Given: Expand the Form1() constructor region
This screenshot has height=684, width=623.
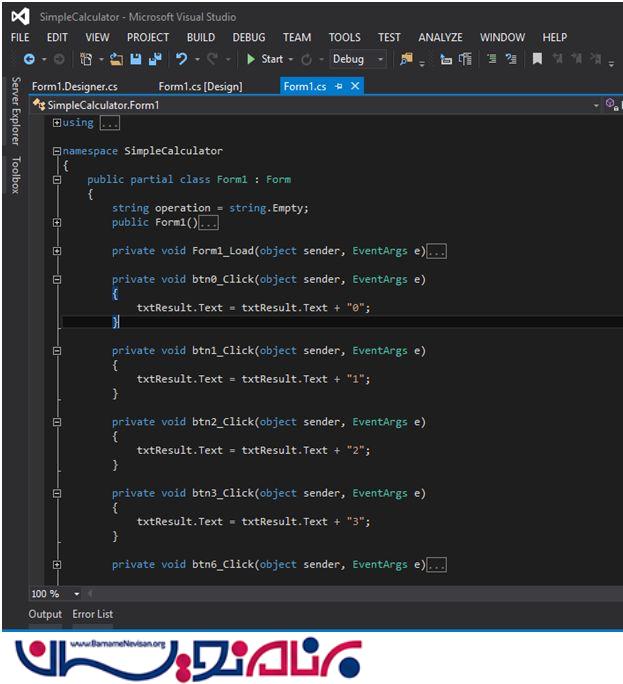Looking at the screenshot, I should pos(57,222).
